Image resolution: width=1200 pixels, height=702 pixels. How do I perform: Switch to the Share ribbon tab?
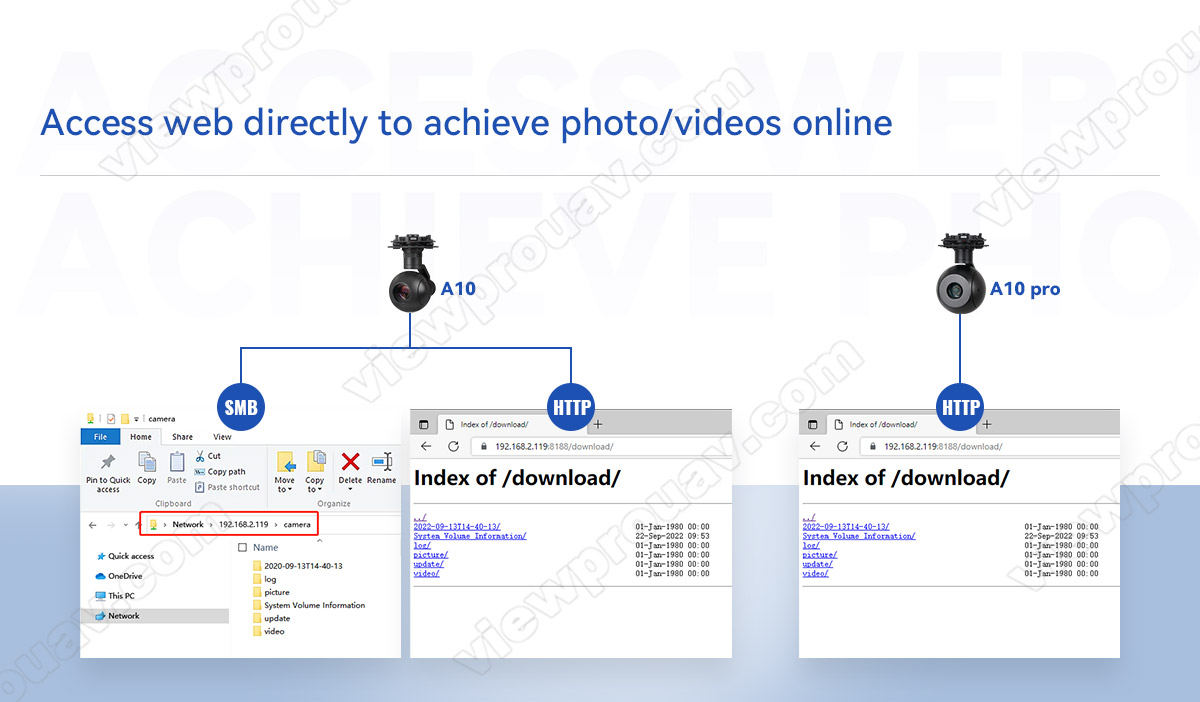coord(182,437)
